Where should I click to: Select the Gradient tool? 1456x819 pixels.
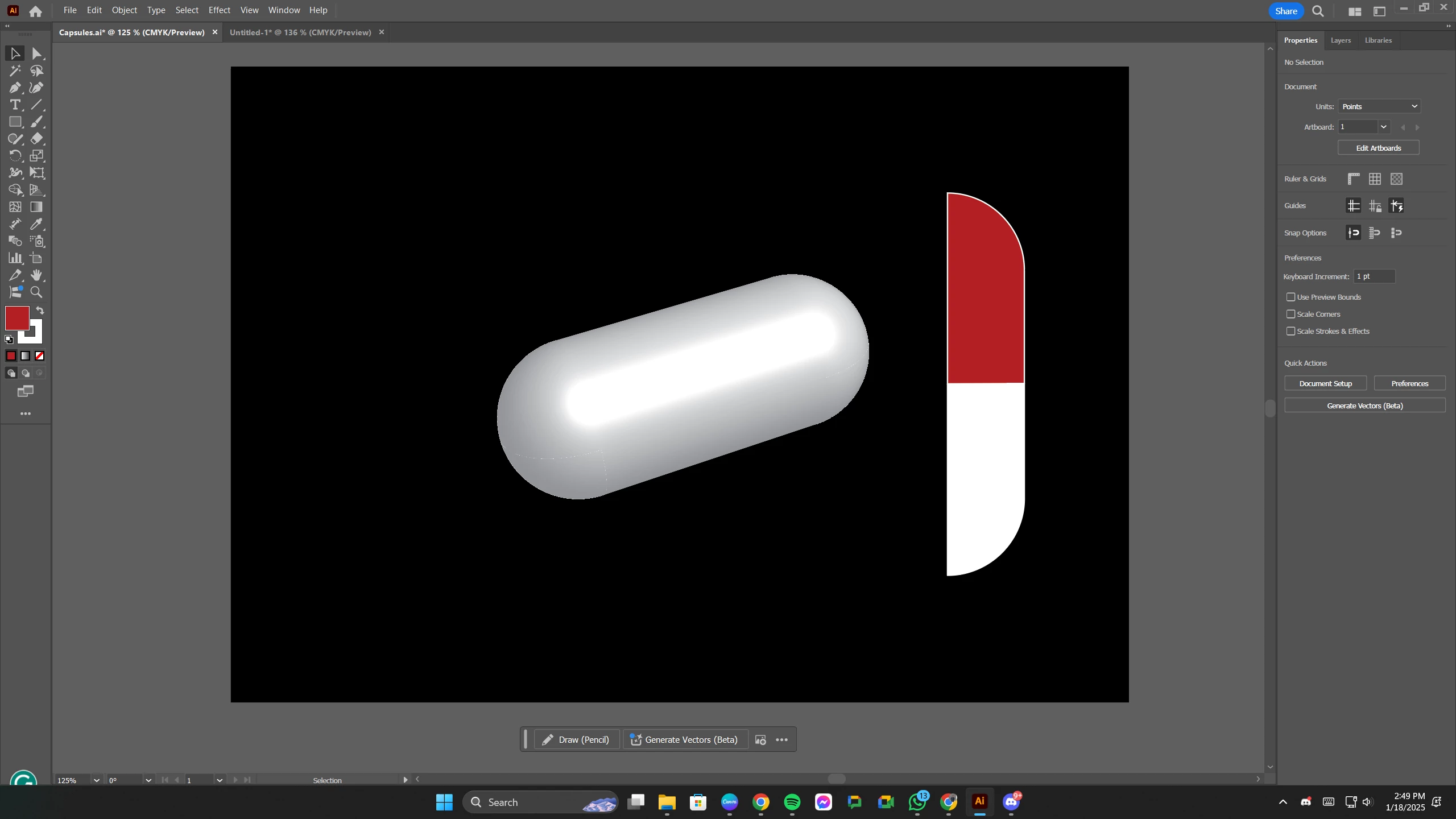click(36, 207)
